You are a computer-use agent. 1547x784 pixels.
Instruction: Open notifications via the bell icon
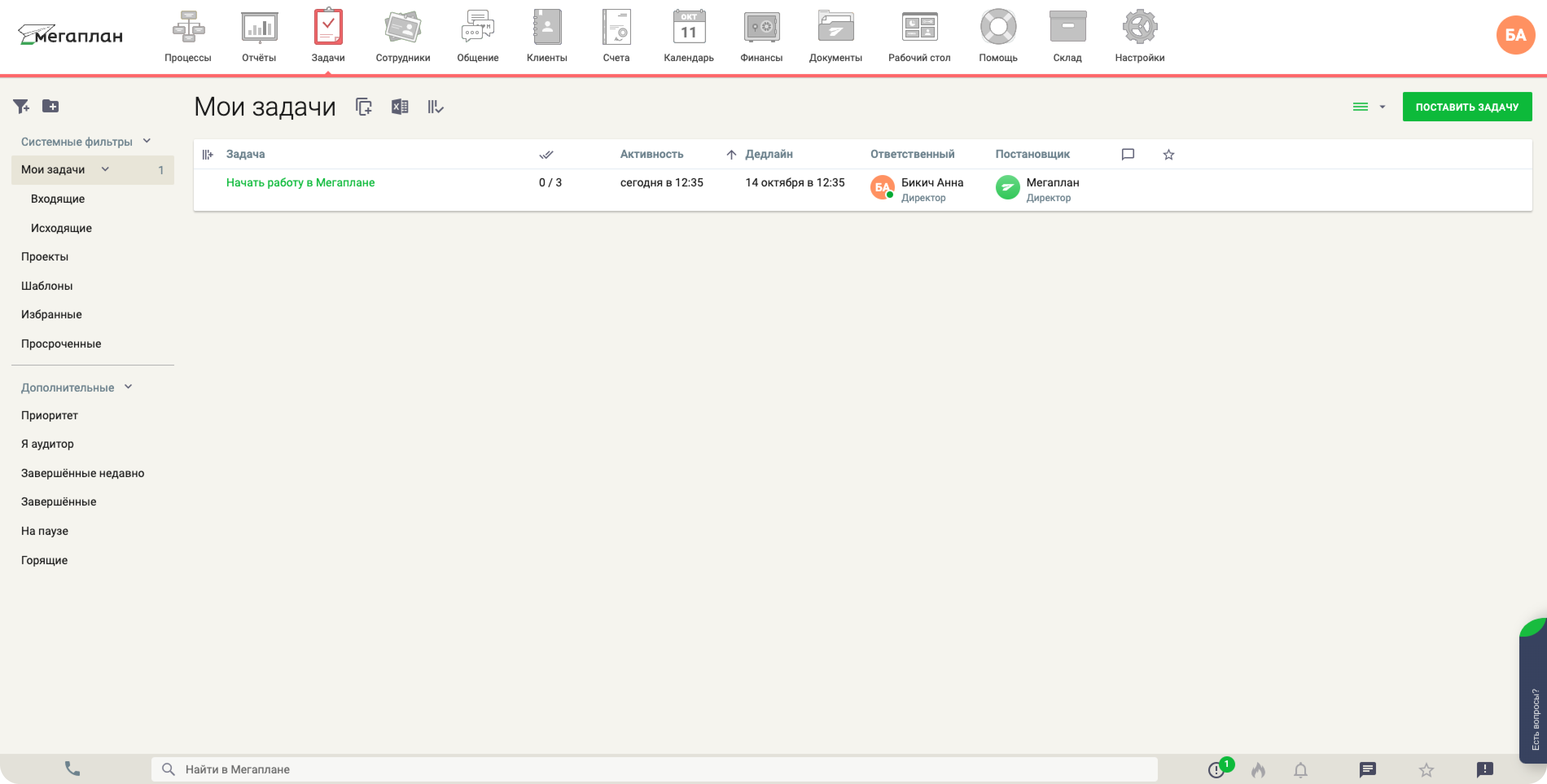(1301, 770)
